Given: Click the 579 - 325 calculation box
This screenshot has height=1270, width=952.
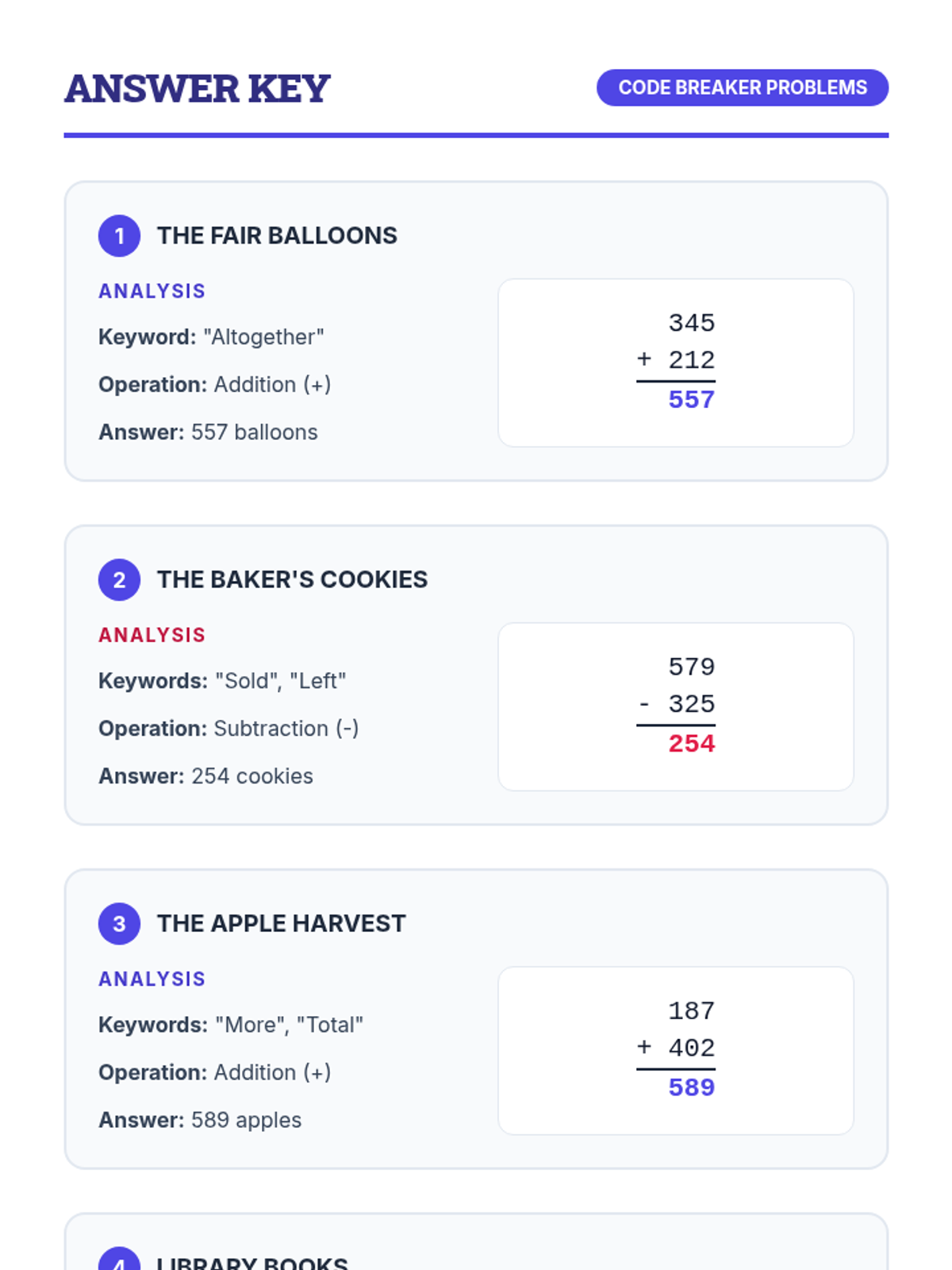Looking at the screenshot, I should (x=676, y=706).
